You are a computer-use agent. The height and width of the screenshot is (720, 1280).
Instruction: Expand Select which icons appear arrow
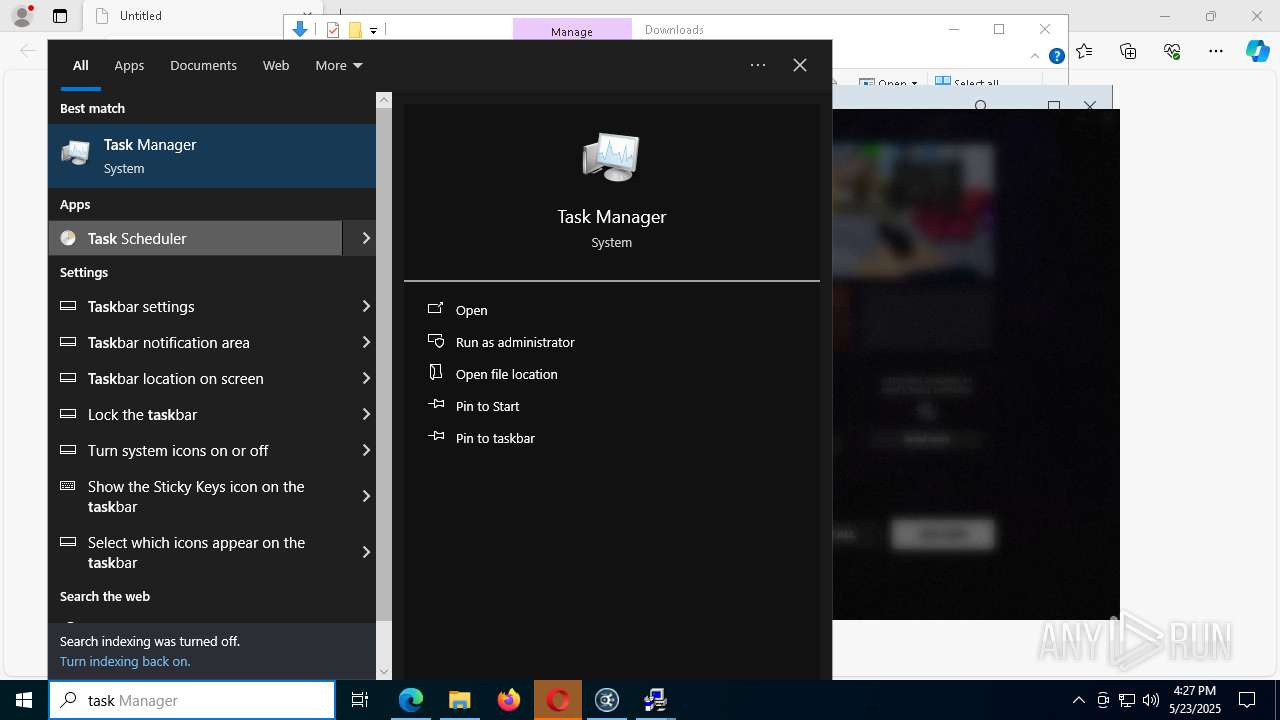[365, 553]
